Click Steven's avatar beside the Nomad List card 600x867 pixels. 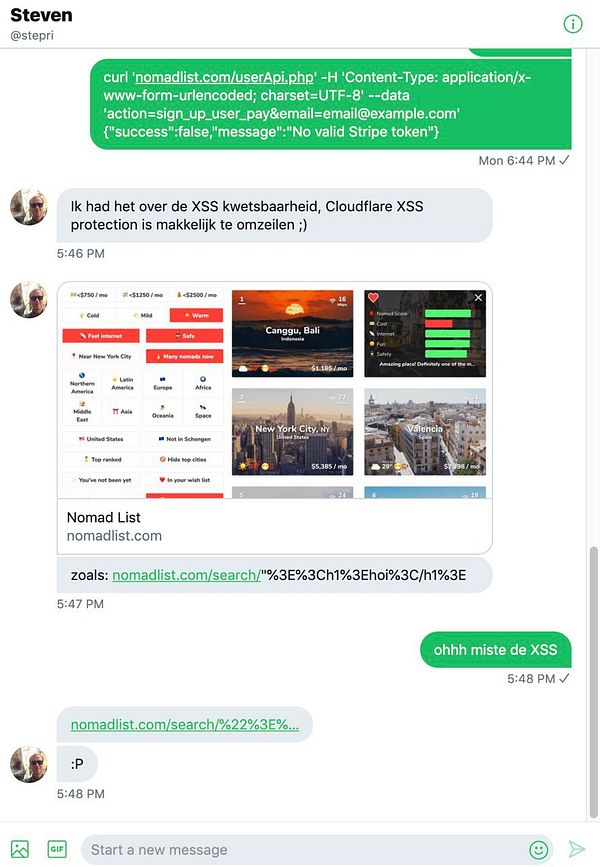point(29,300)
